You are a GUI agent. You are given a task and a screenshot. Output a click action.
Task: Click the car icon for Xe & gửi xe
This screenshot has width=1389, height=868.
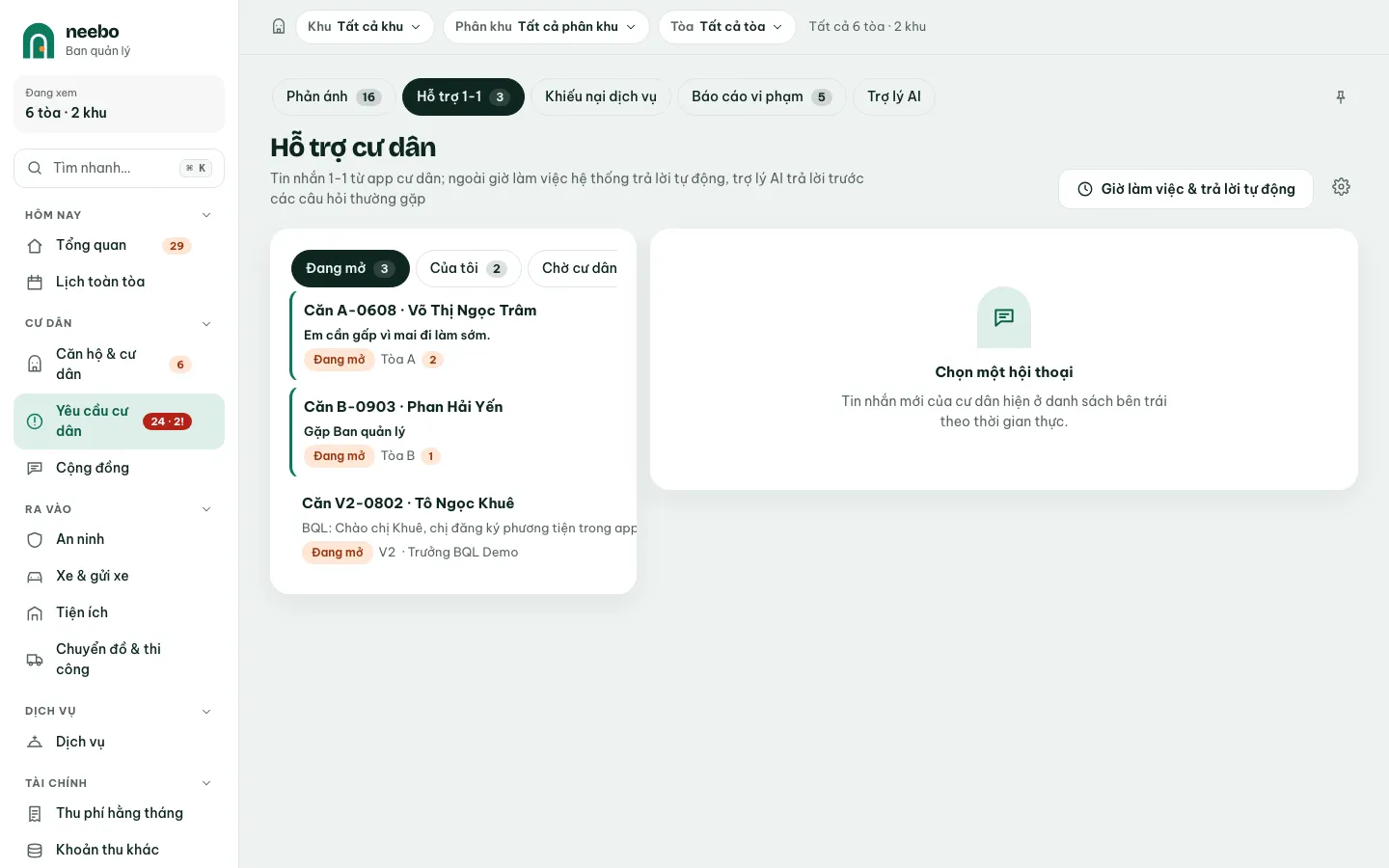(35, 577)
